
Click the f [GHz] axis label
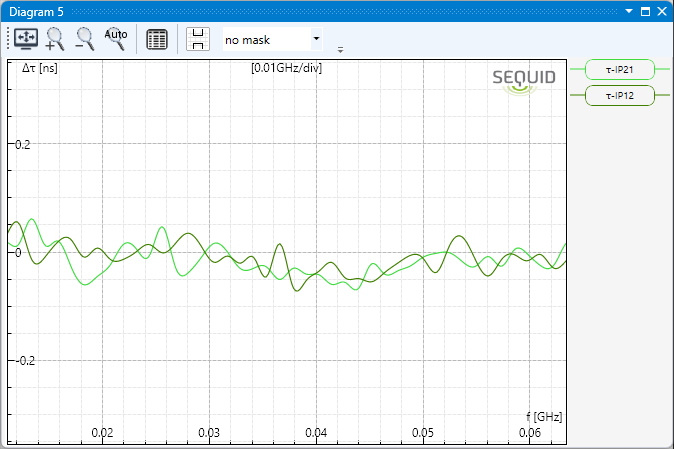[544, 415]
